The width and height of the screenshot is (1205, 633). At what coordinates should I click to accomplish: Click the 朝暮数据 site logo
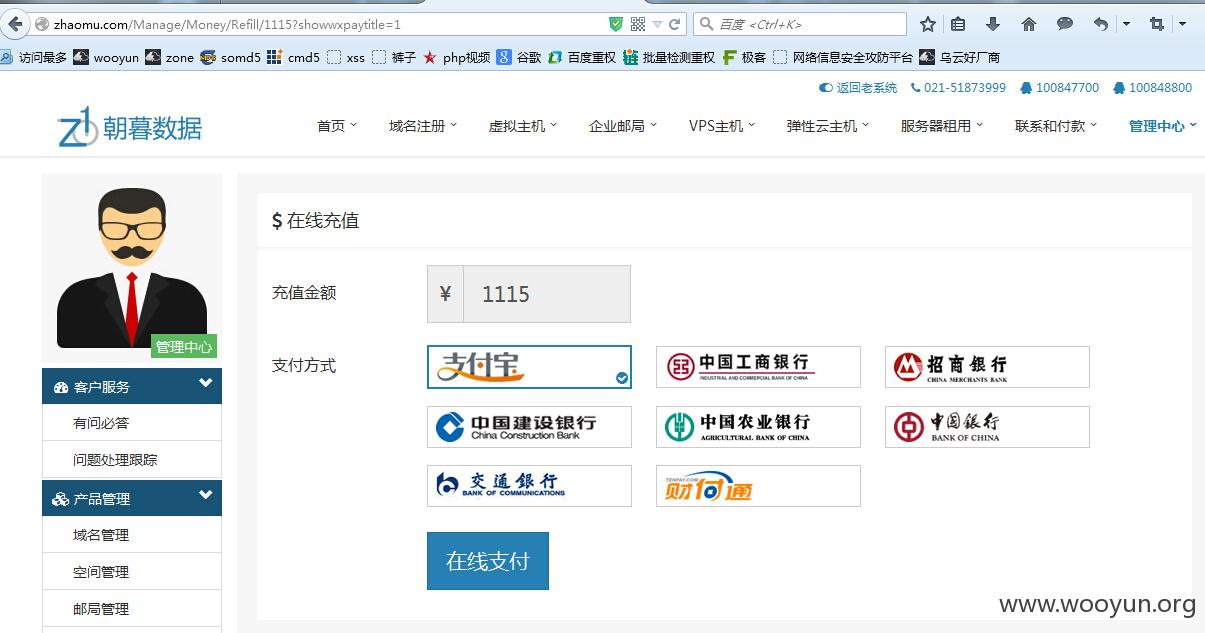pos(130,127)
